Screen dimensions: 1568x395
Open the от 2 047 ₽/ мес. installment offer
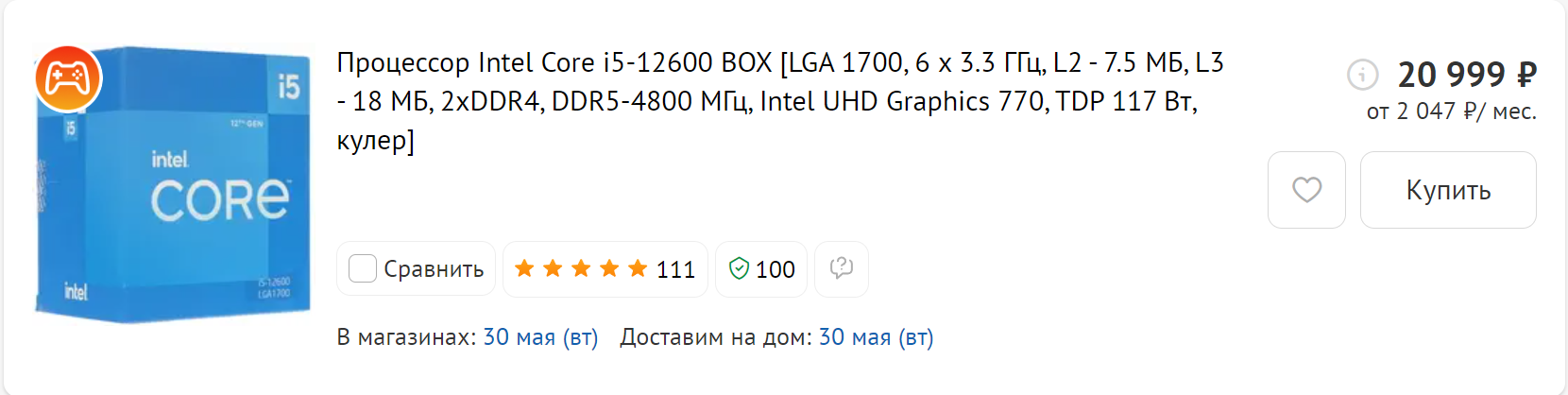pos(1451,112)
